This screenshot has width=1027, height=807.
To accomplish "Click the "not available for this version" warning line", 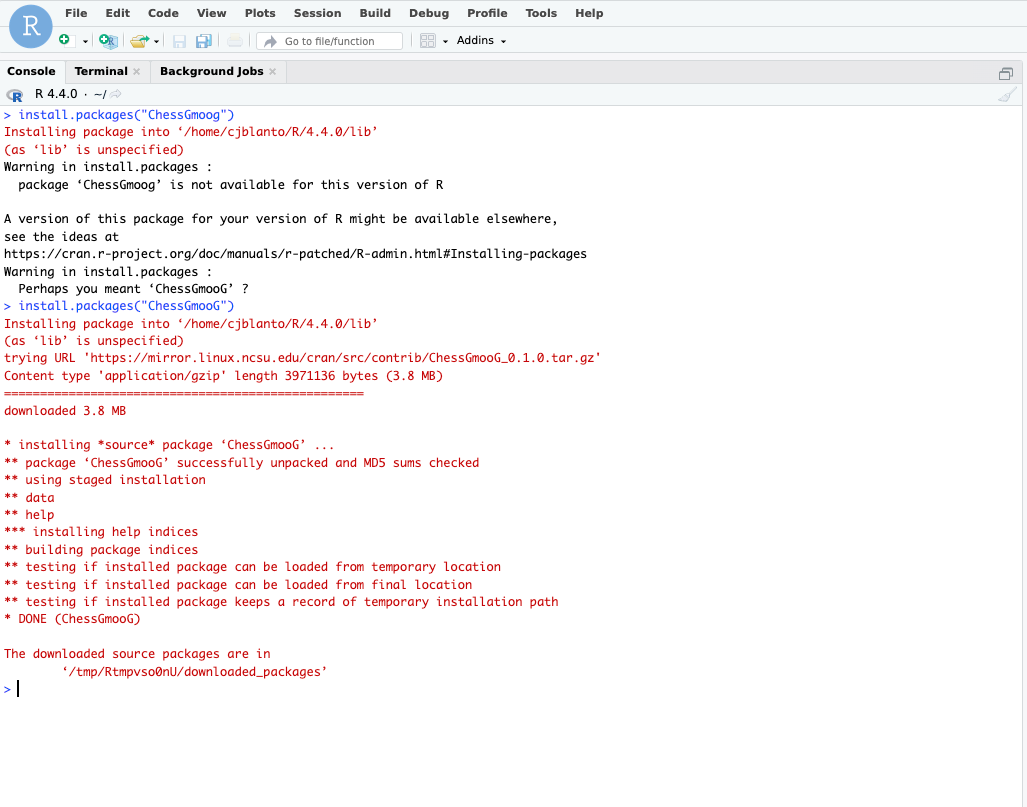I will click(231, 185).
